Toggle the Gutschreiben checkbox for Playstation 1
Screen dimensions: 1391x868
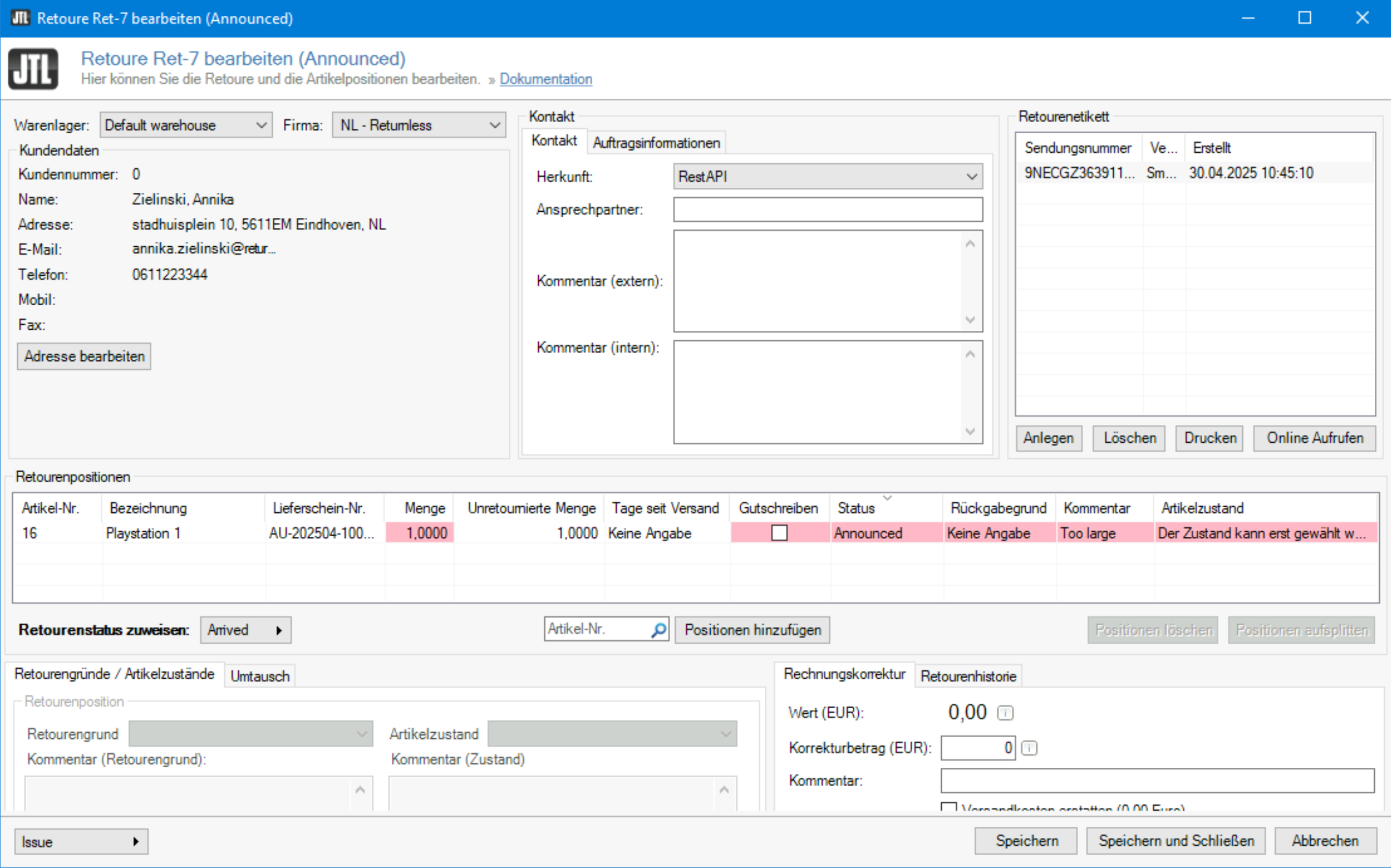point(778,533)
